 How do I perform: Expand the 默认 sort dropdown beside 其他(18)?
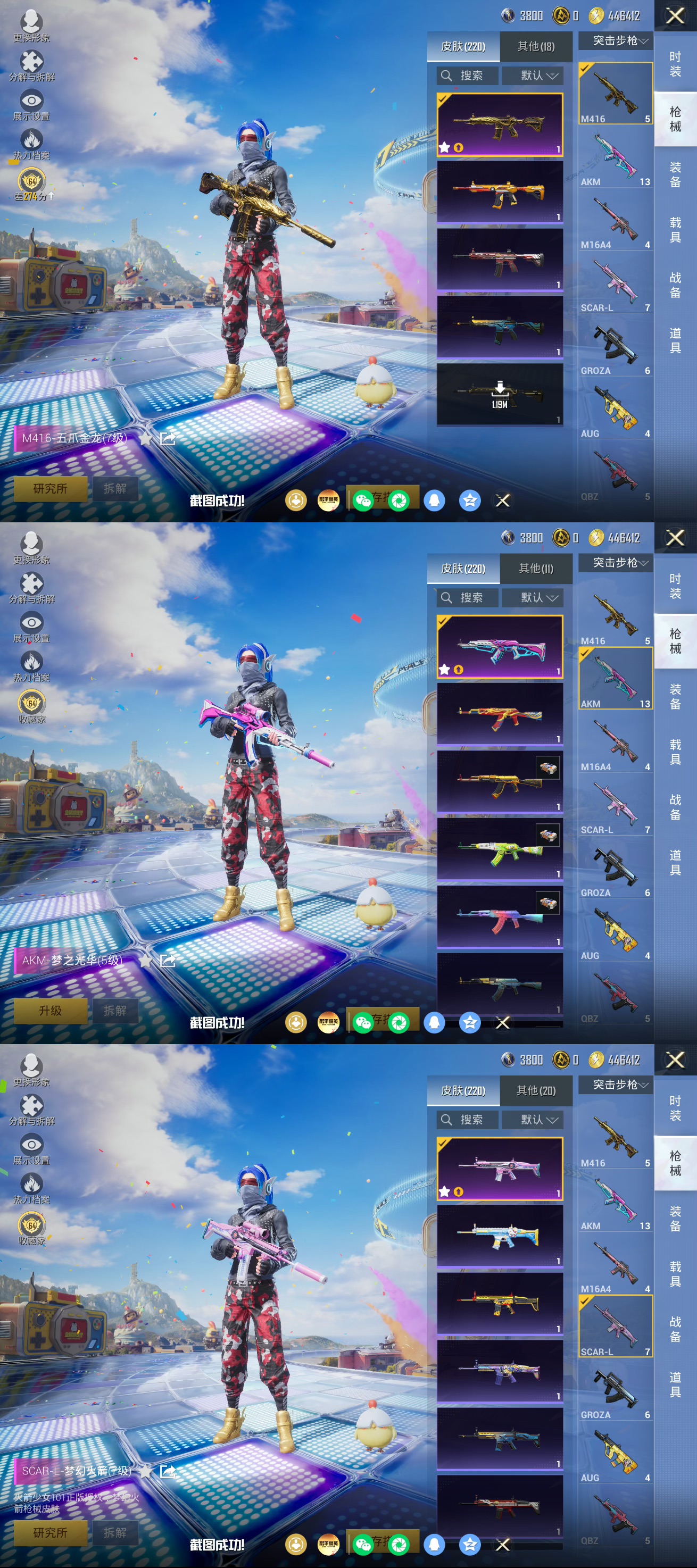532,76
